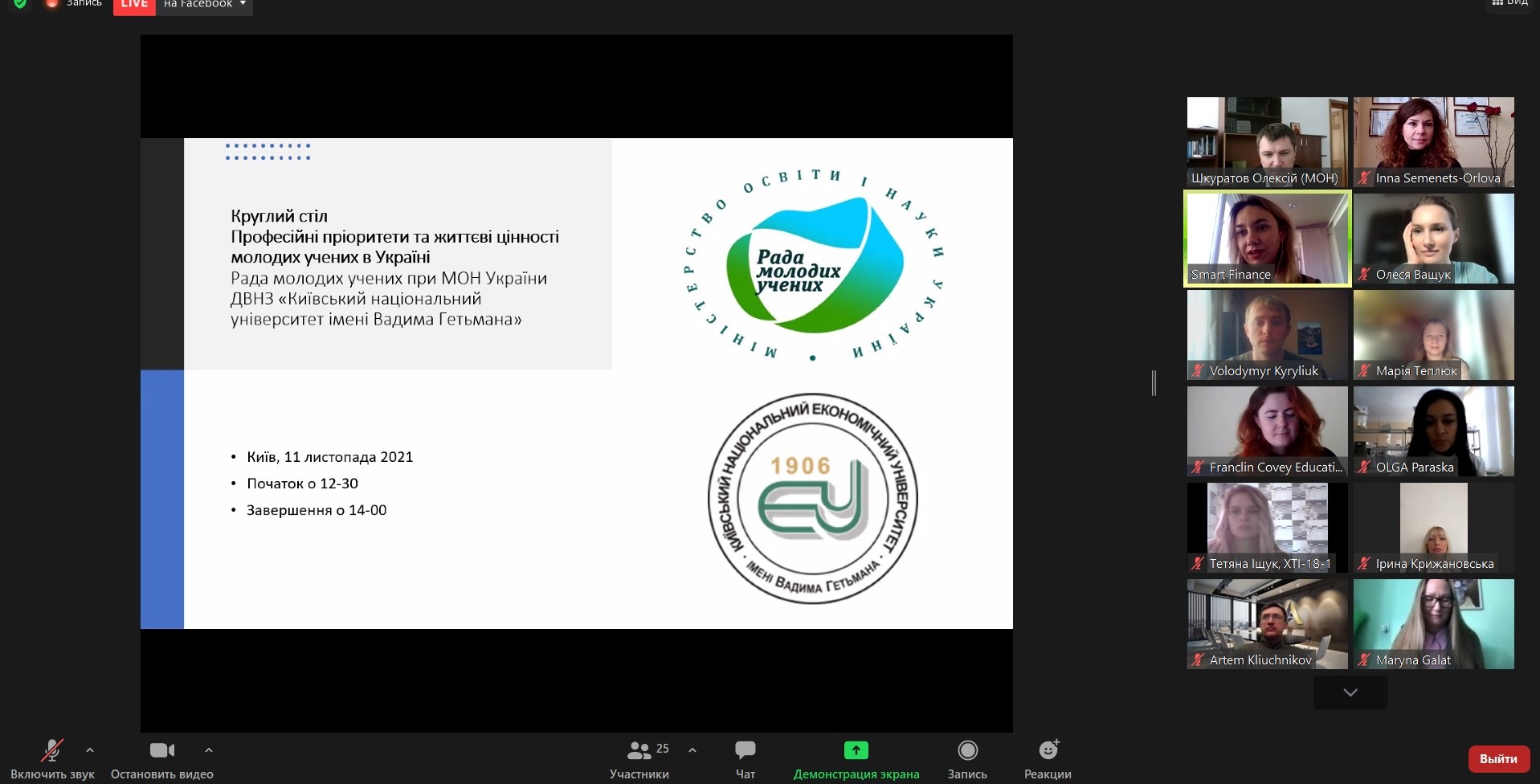1540x784 pixels.
Task: Click the green encryption shield icon
Action: 20,3
